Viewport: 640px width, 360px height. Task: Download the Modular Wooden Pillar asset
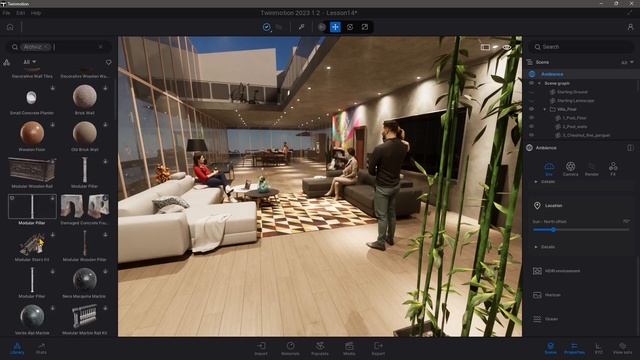pyautogui.click(x=105, y=235)
